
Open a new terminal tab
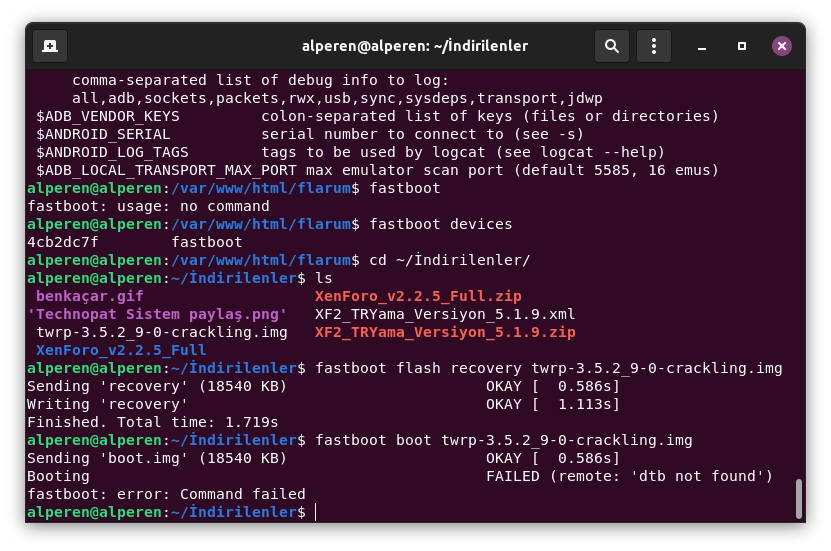tap(50, 46)
